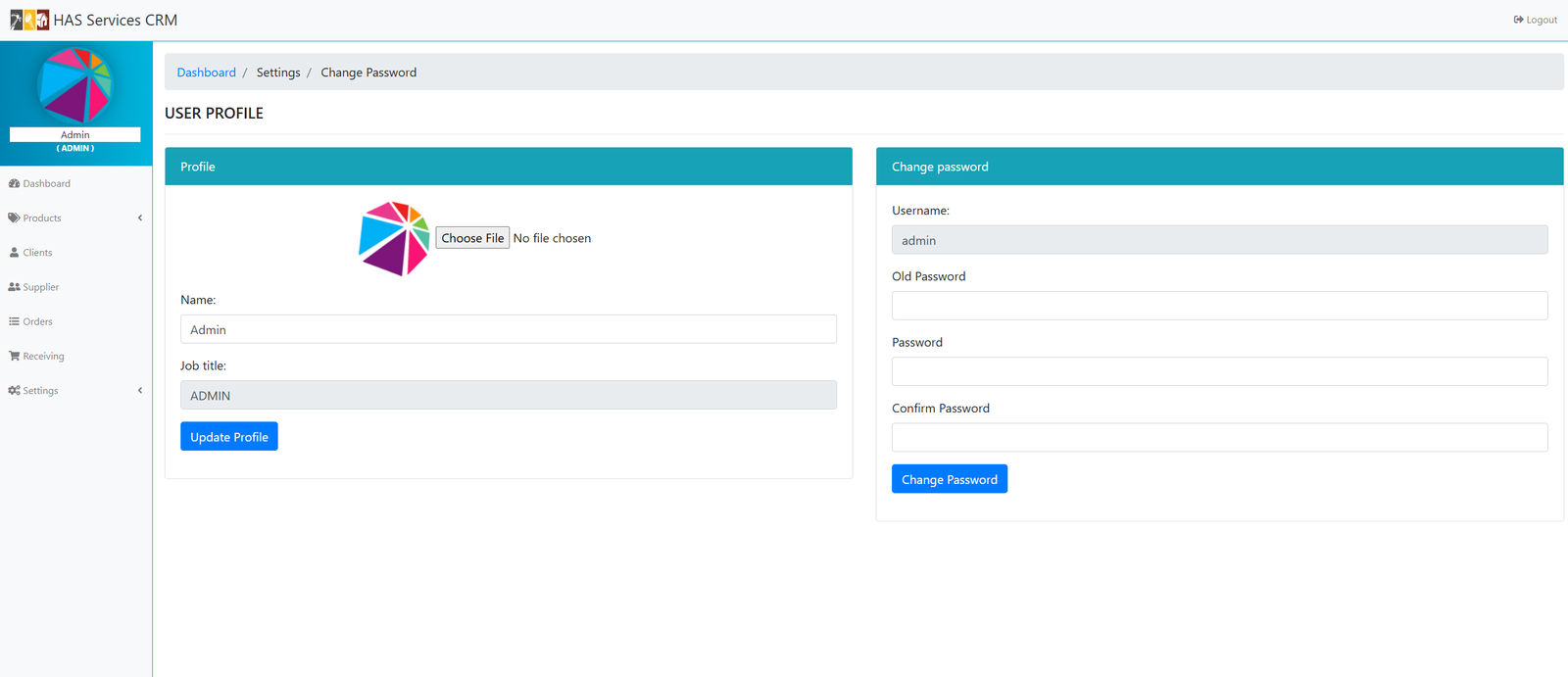Click the Dashboard speedometer icon in sidebar
The width and height of the screenshot is (1568, 677).
click(14, 184)
